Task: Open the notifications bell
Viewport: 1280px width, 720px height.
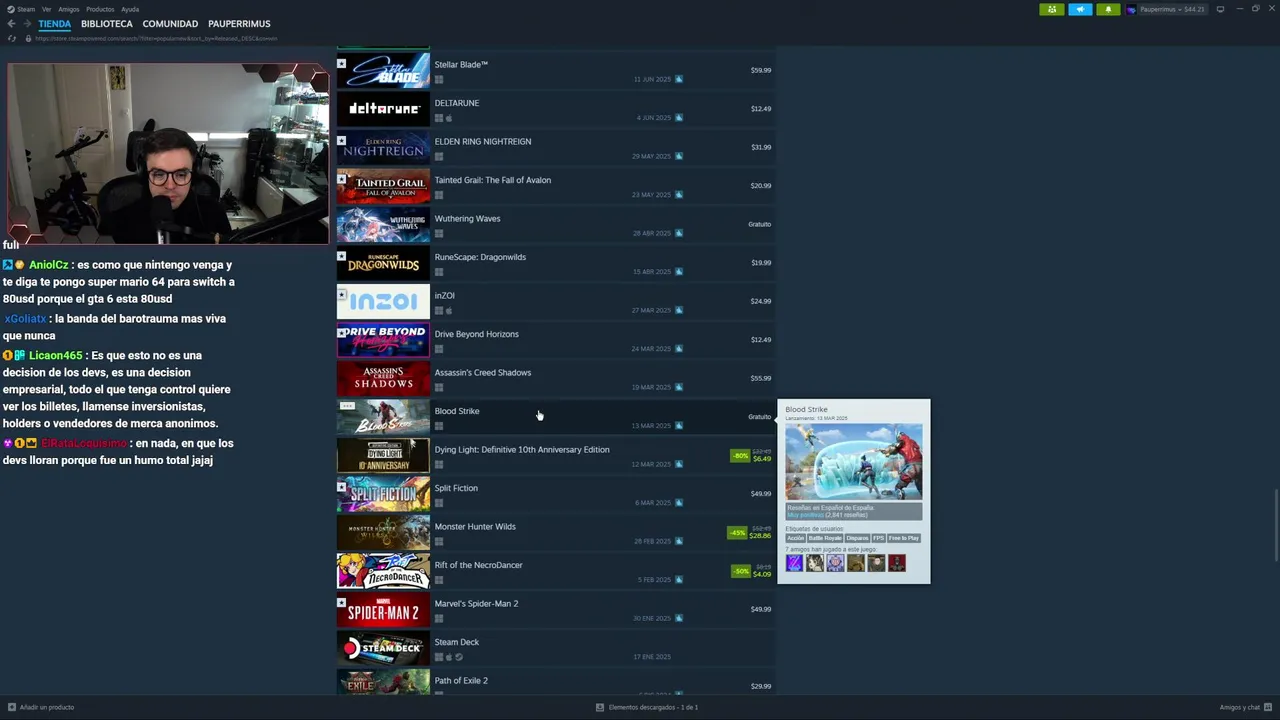Action: (1108, 9)
